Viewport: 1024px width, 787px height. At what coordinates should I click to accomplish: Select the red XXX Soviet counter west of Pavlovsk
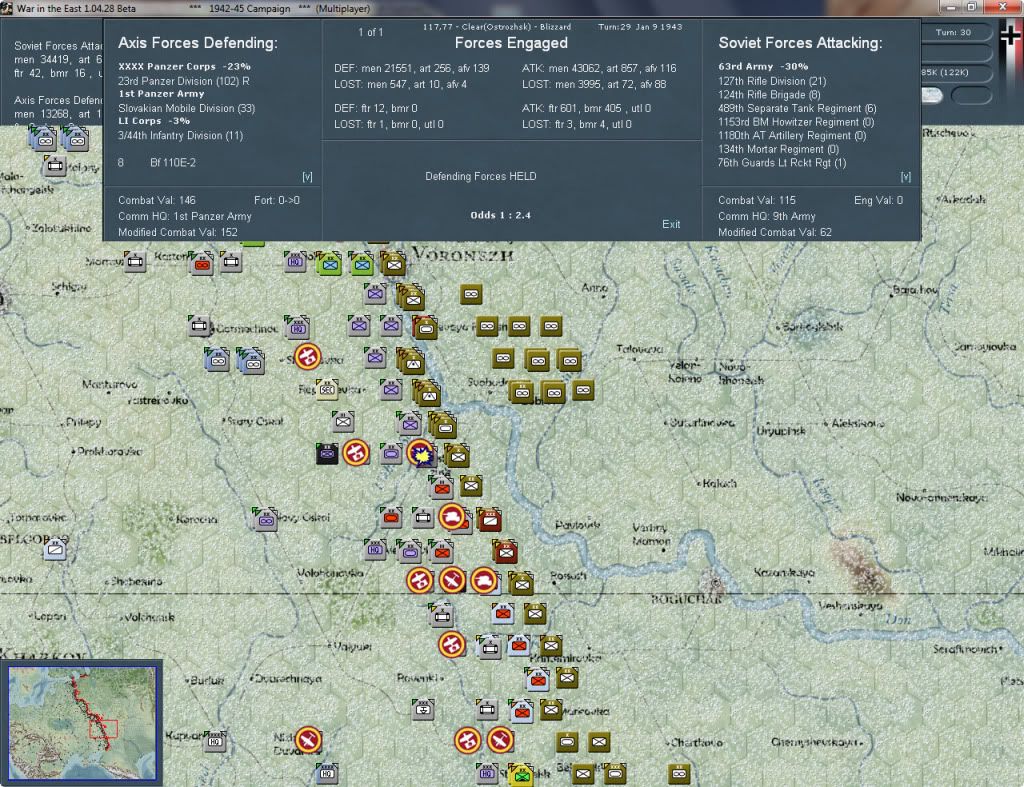[x=489, y=520]
